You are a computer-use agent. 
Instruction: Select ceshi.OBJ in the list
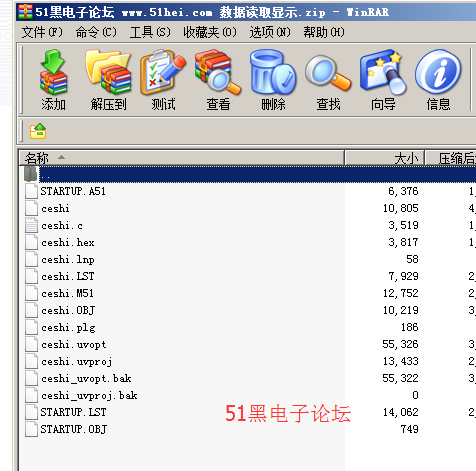click(68, 310)
